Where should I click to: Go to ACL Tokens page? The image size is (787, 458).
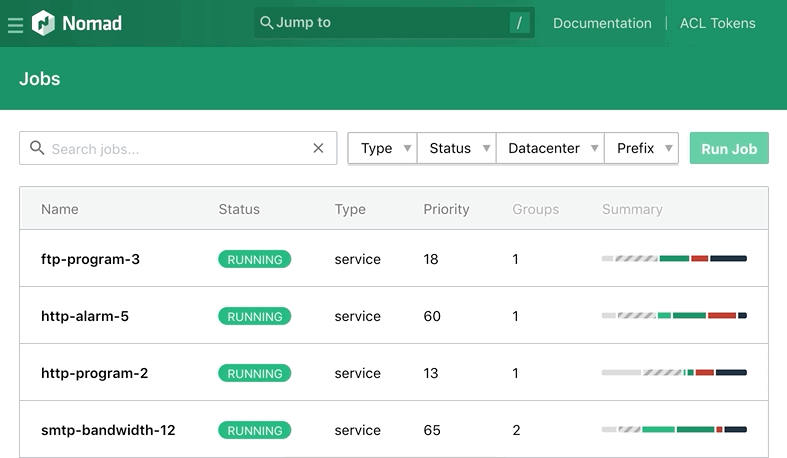717,23
